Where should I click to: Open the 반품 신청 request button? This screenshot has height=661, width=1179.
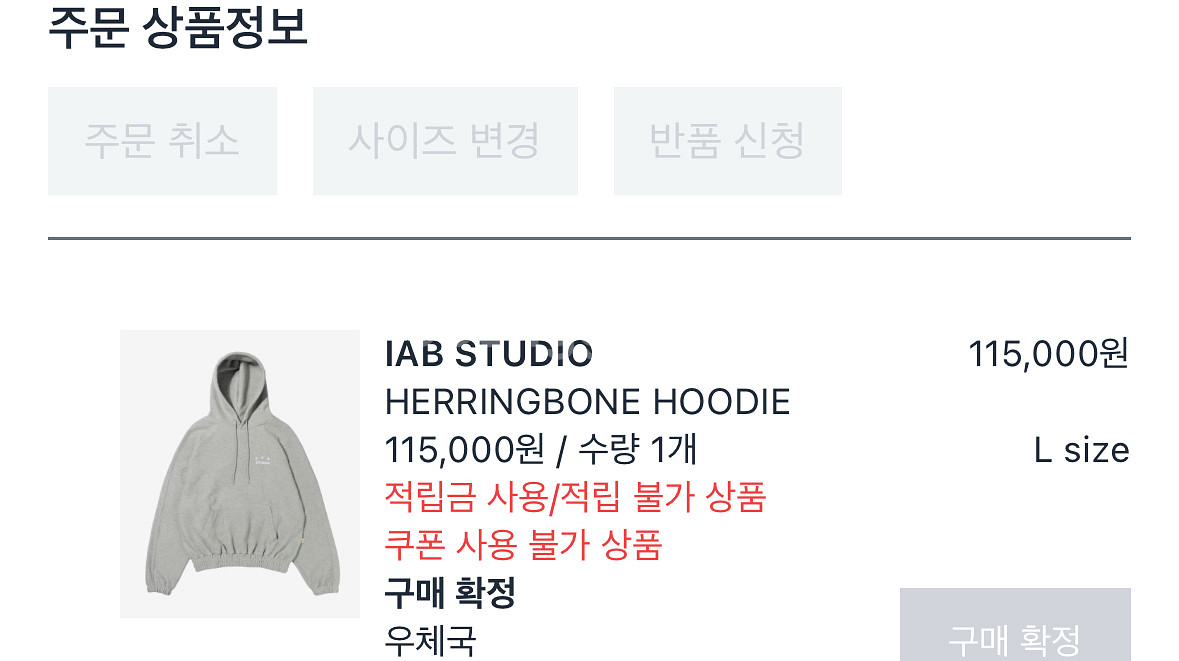[728, 141]
